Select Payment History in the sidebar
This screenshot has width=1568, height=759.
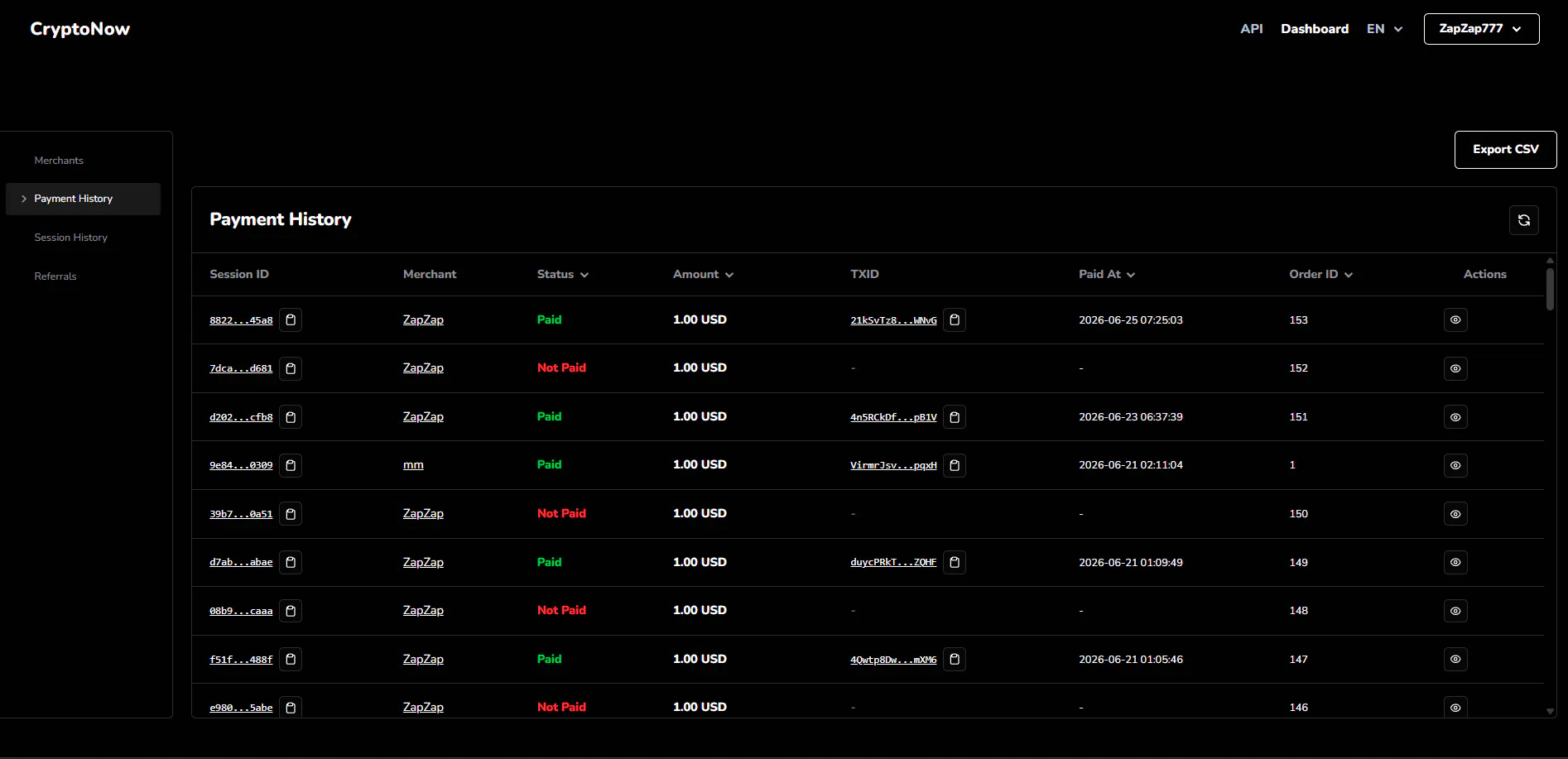coord(83,199)
